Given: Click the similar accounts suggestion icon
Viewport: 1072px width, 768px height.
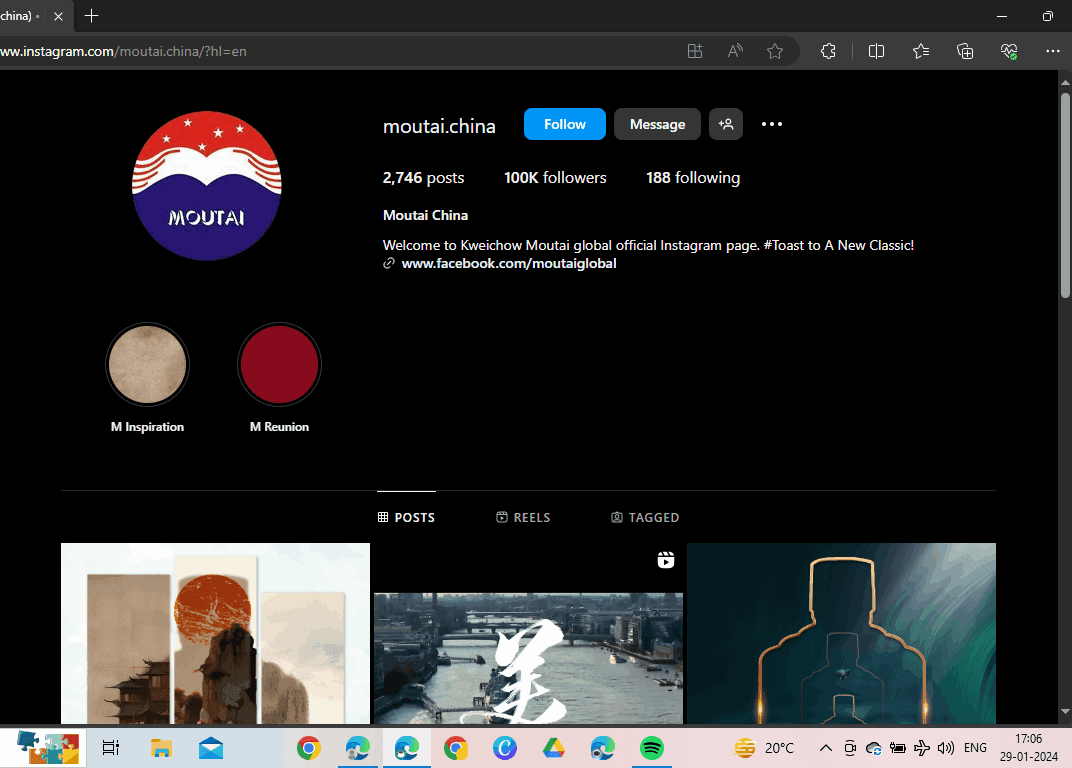Looking at the screenshot, I should click(x=726, y=124).
